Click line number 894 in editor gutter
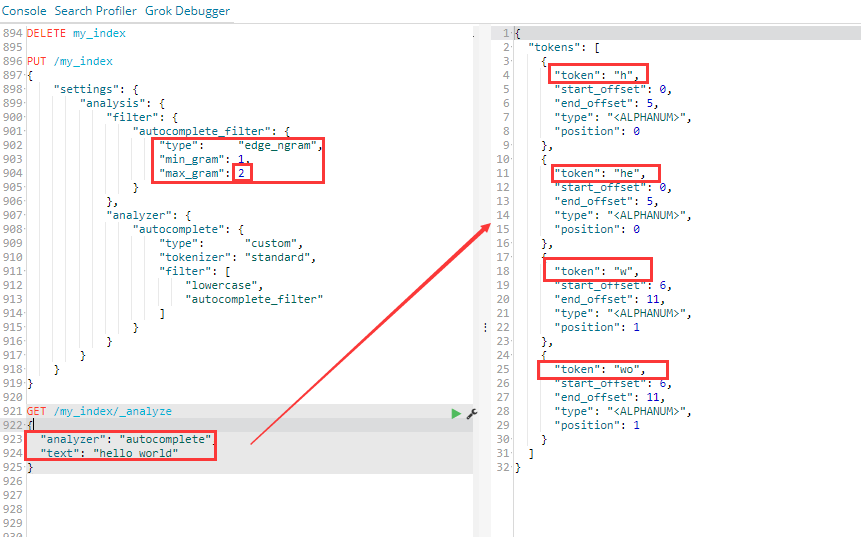 (12, 33)
